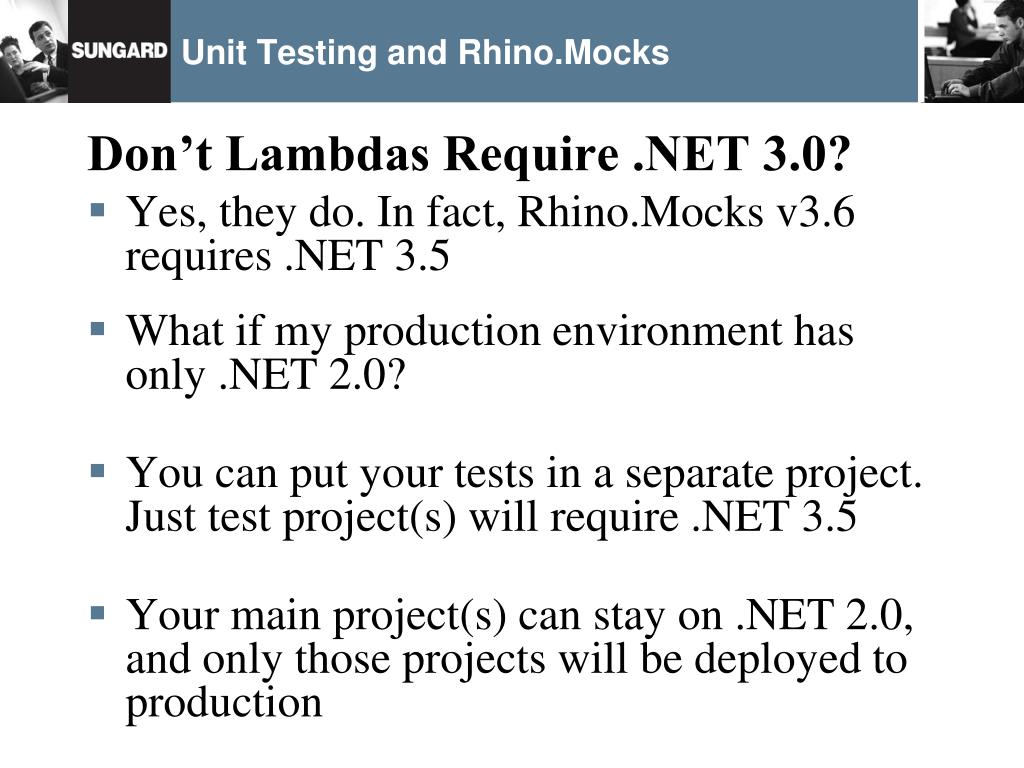This screenshot has width=1024, height=768.
Task: Click the final word "production" on the slide
Action: (224, 704)
